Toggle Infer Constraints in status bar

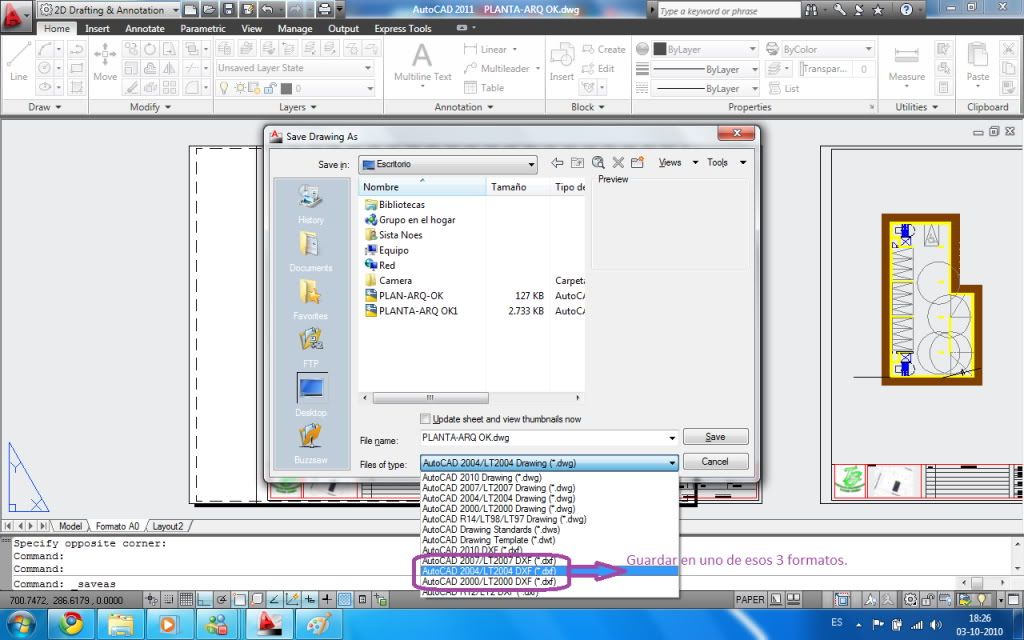click(151, 599)
